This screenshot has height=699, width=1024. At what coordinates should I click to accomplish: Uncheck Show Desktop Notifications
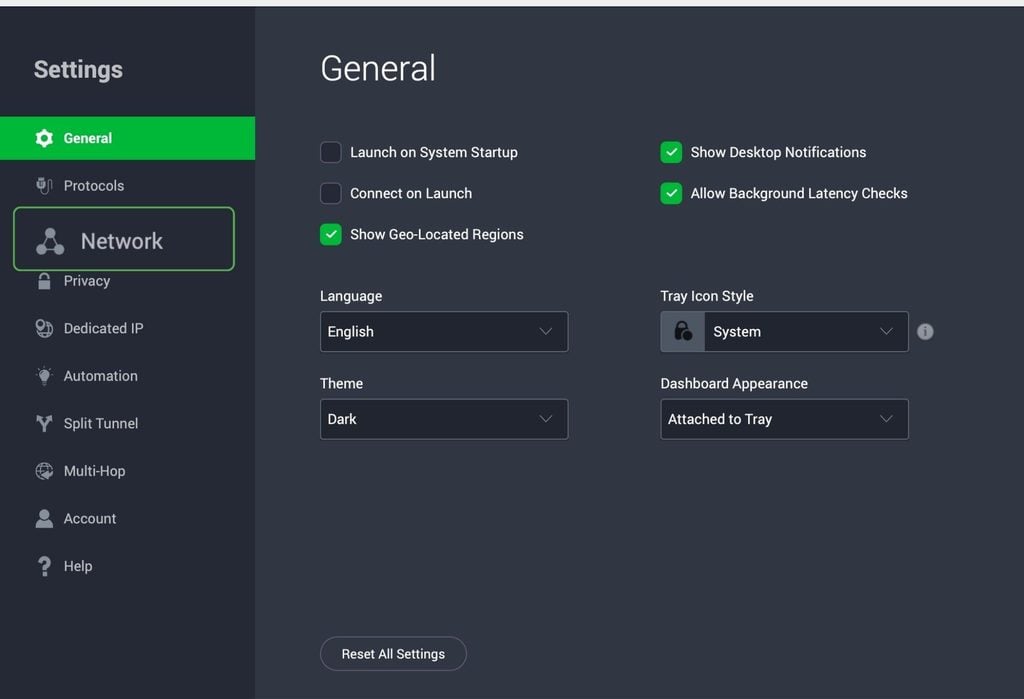tap(671, 152)
